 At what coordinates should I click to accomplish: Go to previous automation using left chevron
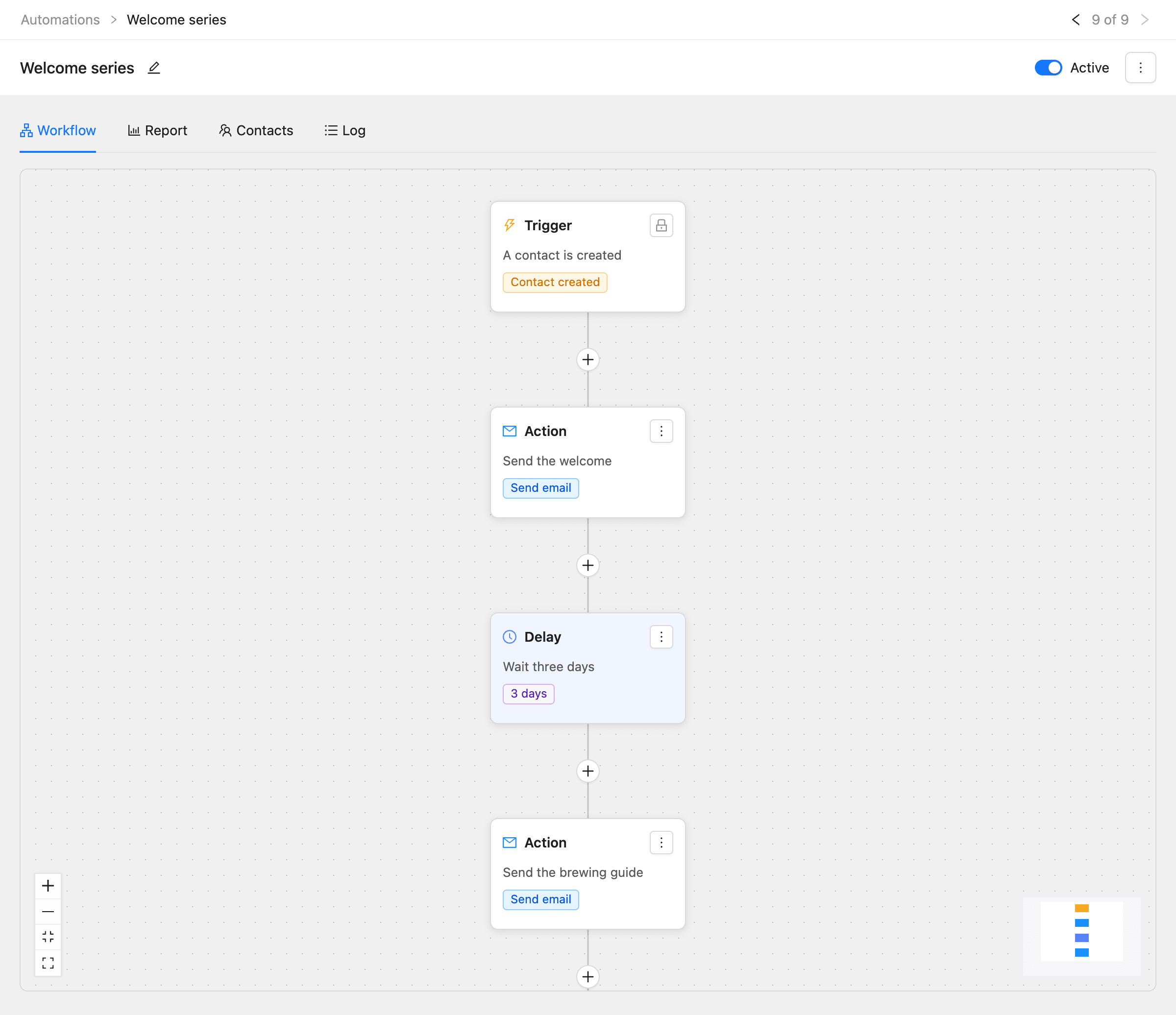1076,20
